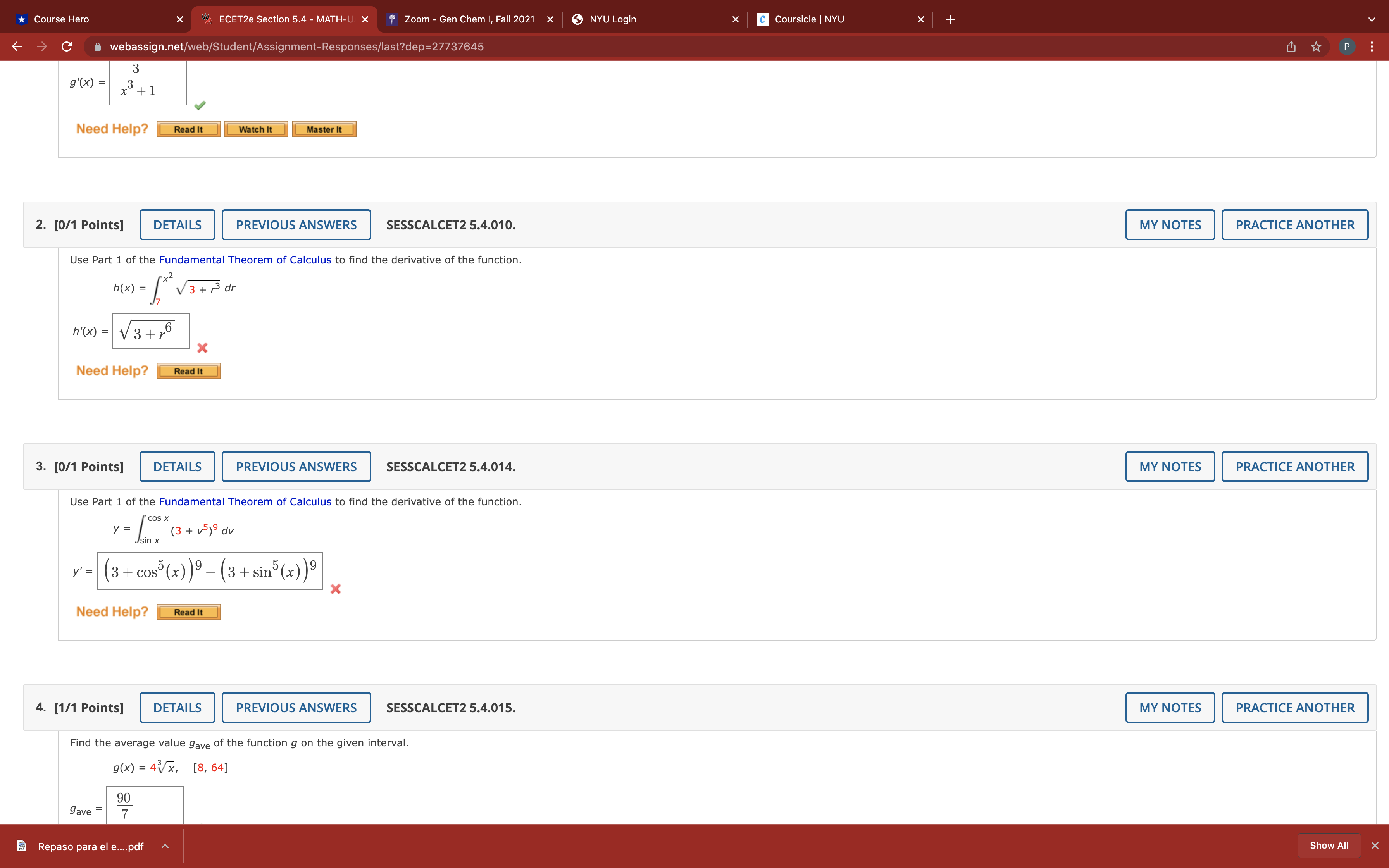Click the Course Hero tab favicon
1389x868 pixels.
click(x=21, y=19)
